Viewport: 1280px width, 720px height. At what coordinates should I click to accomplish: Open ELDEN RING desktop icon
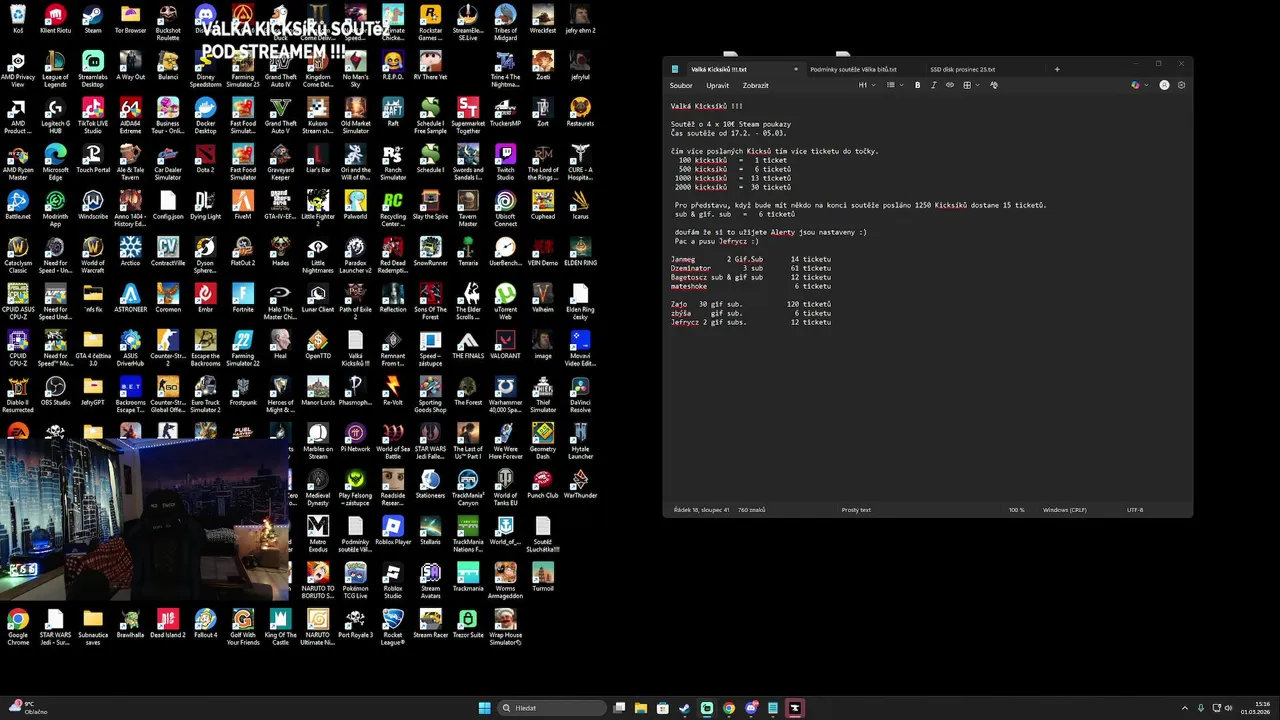[x=580, y=251]
